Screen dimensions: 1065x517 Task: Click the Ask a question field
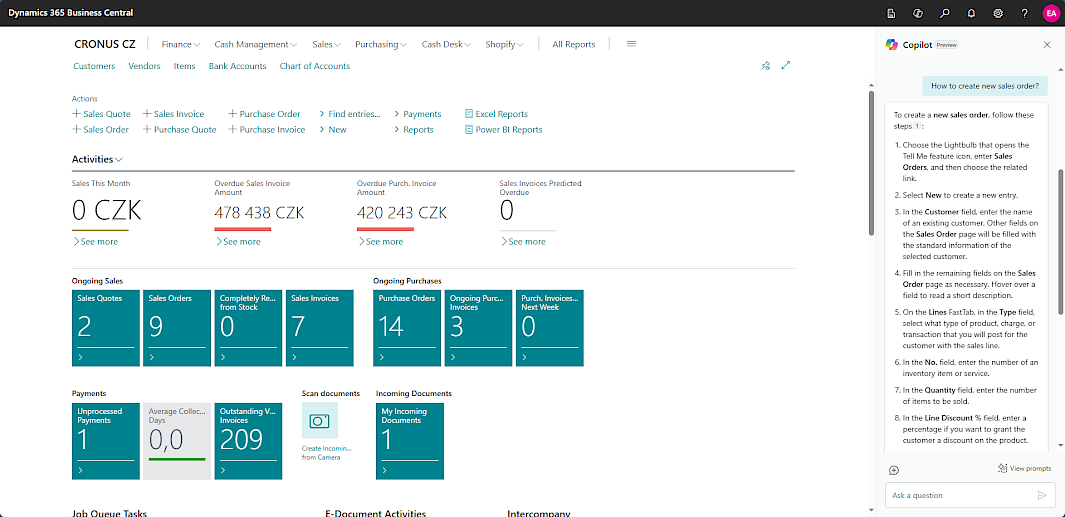click(958, 495)
